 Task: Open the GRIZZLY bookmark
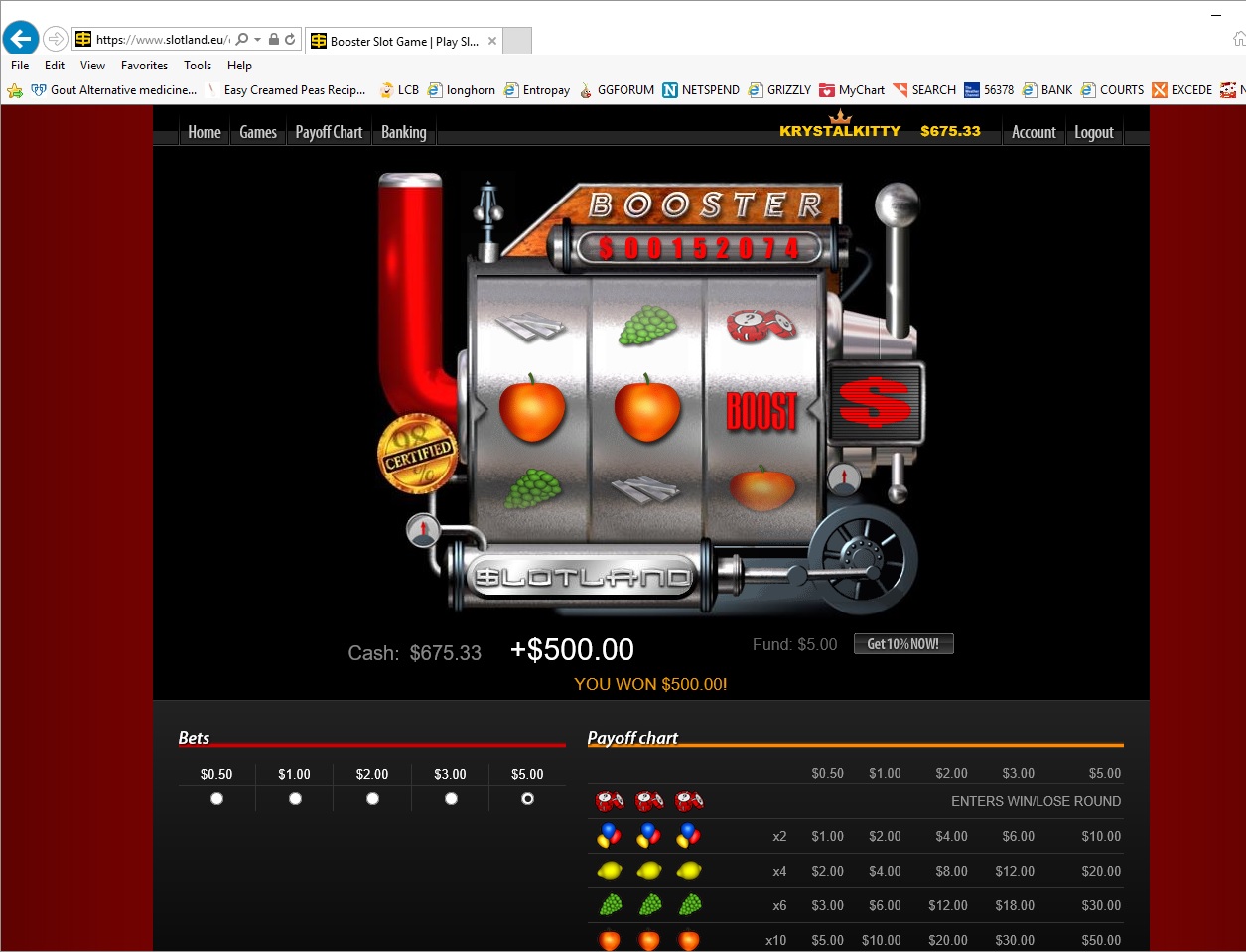(x=779, y=90)
